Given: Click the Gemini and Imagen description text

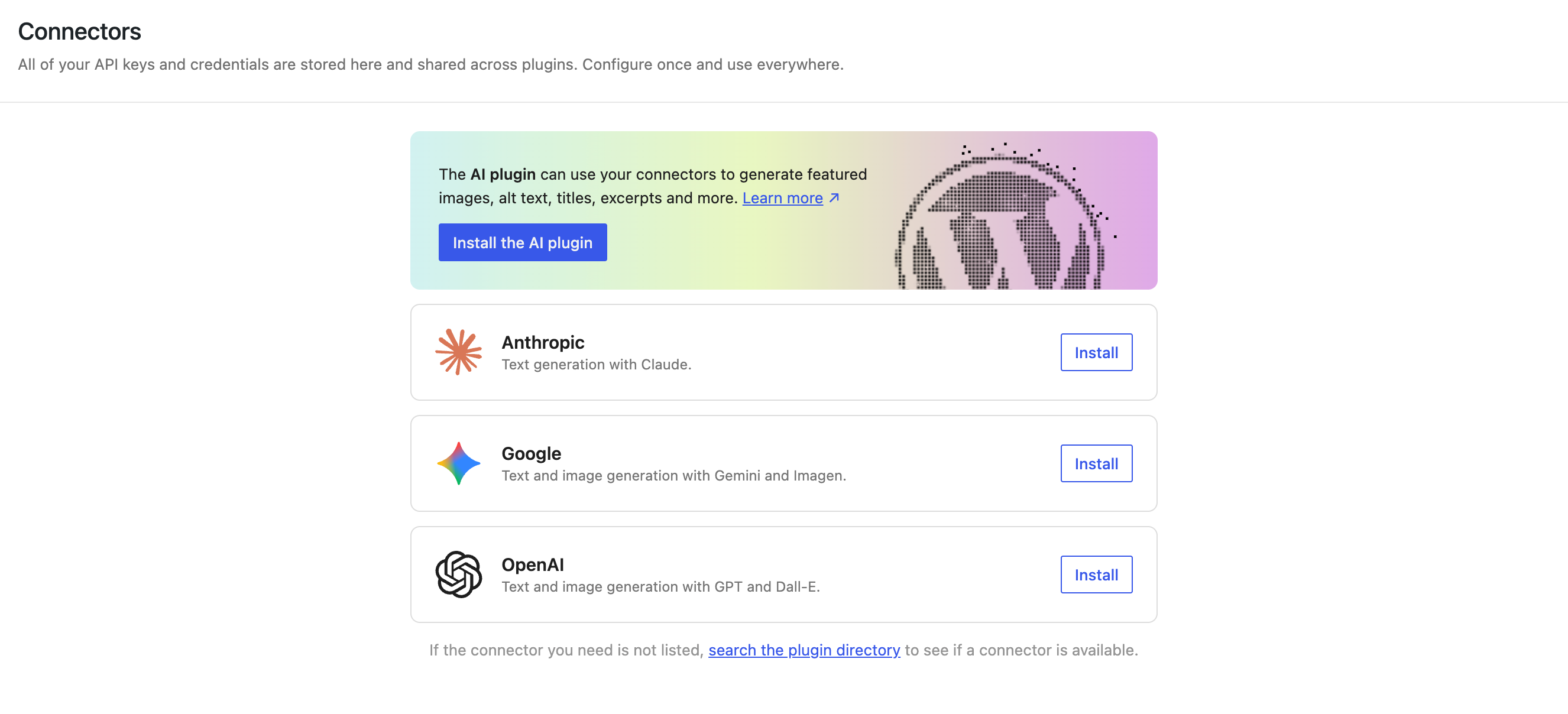Looking at the screenshot, I should click(674, 476).
